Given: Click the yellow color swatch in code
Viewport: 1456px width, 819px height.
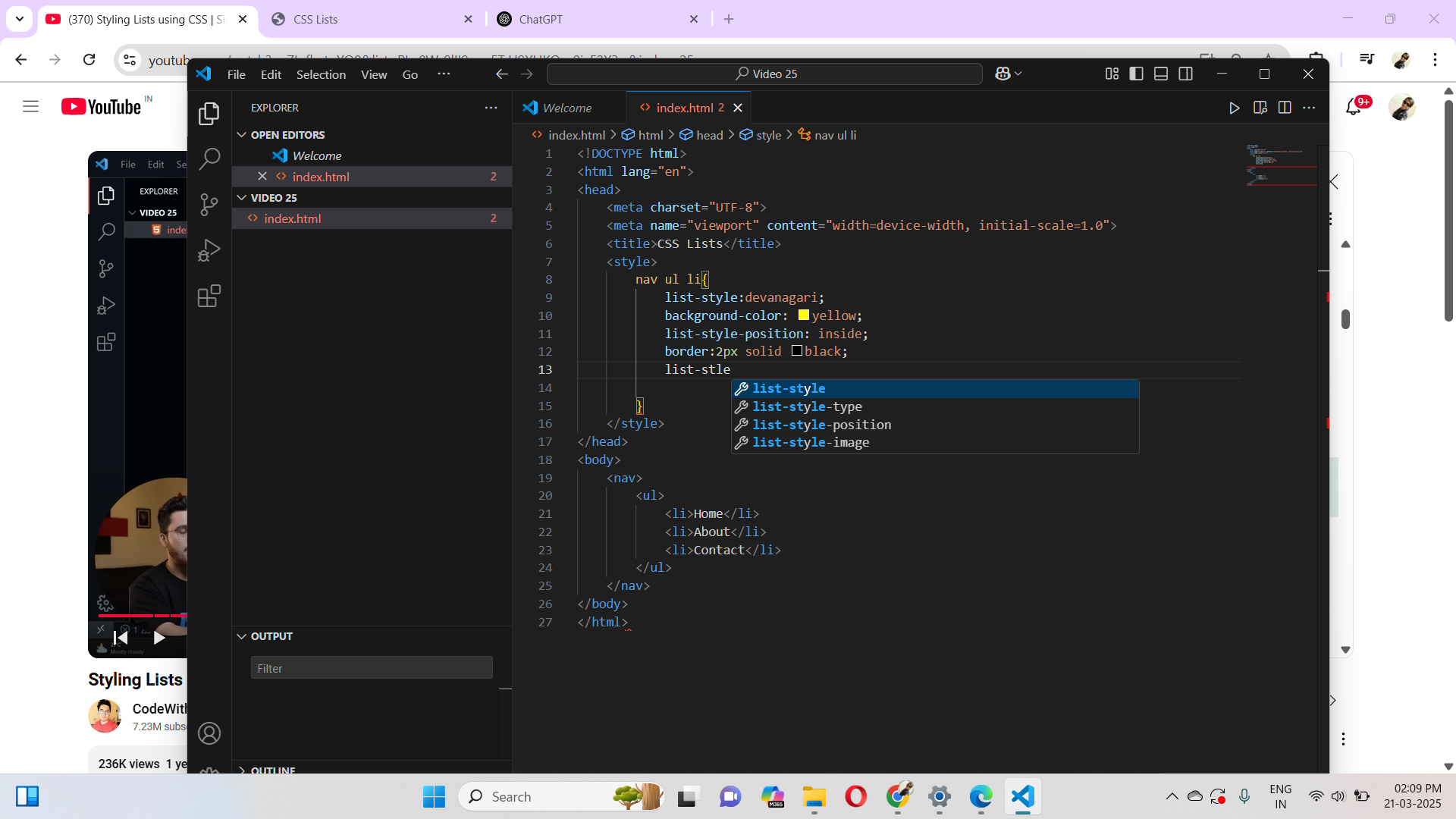Looking at the screenshot, I should tap(803, 315).
